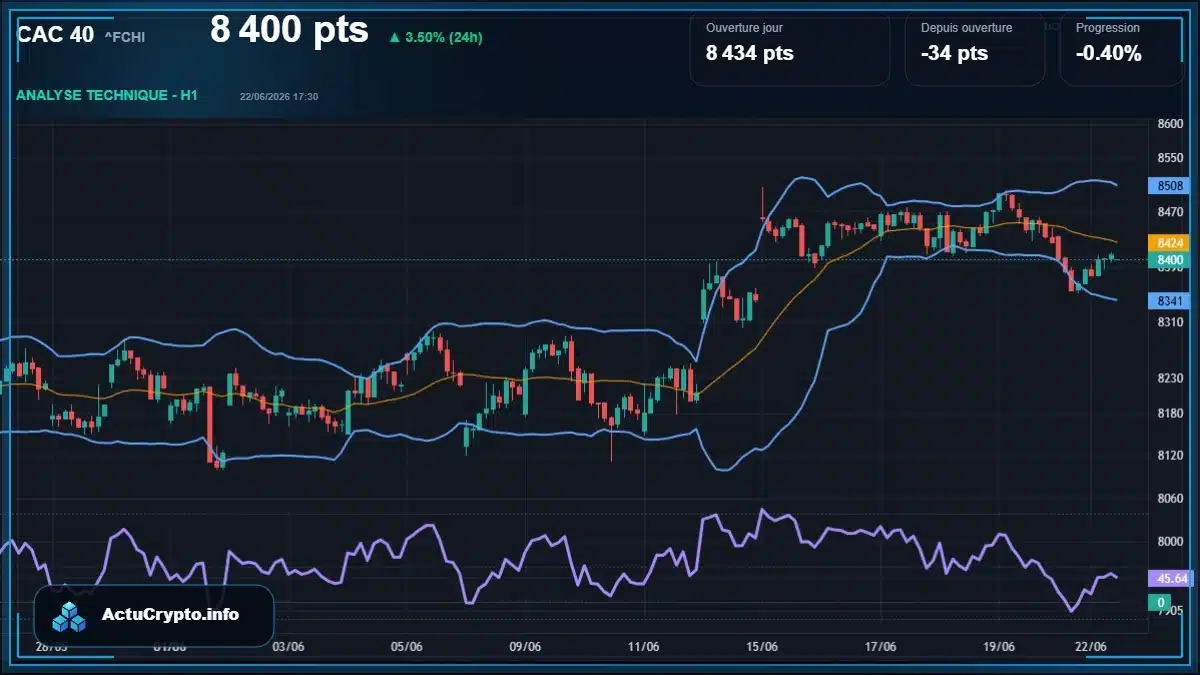Viewport: 1200px width, 675px height.
Task: Click the 22/06/2026 17:30 timestamp
Action: tap(279, 97)
